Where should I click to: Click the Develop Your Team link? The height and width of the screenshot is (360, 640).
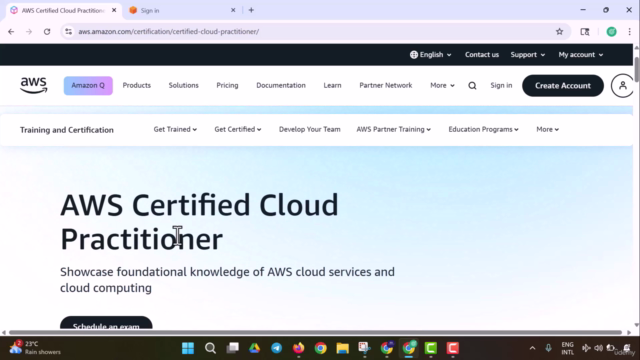(309, 129)
